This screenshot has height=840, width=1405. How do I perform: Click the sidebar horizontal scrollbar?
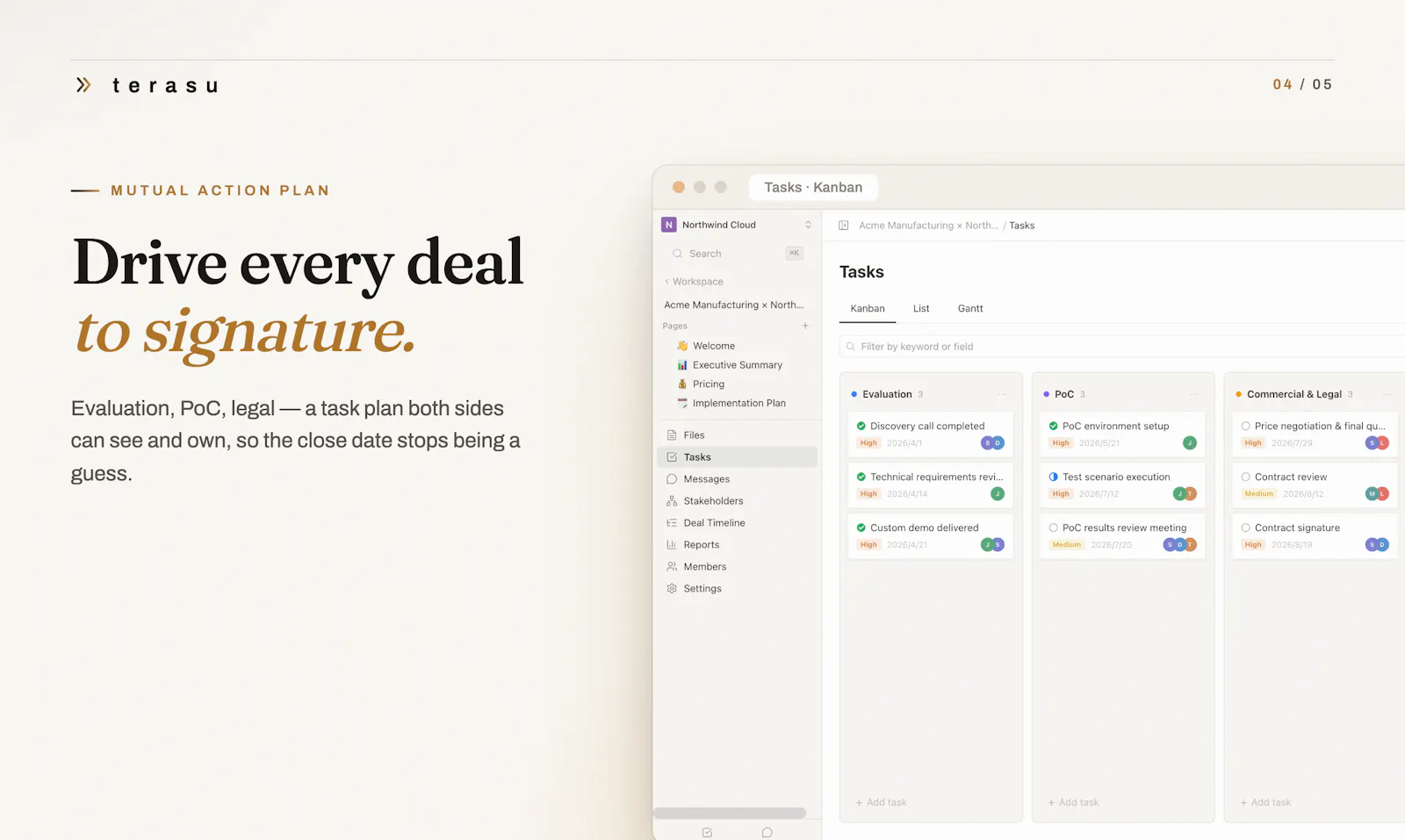coord(730,813)
